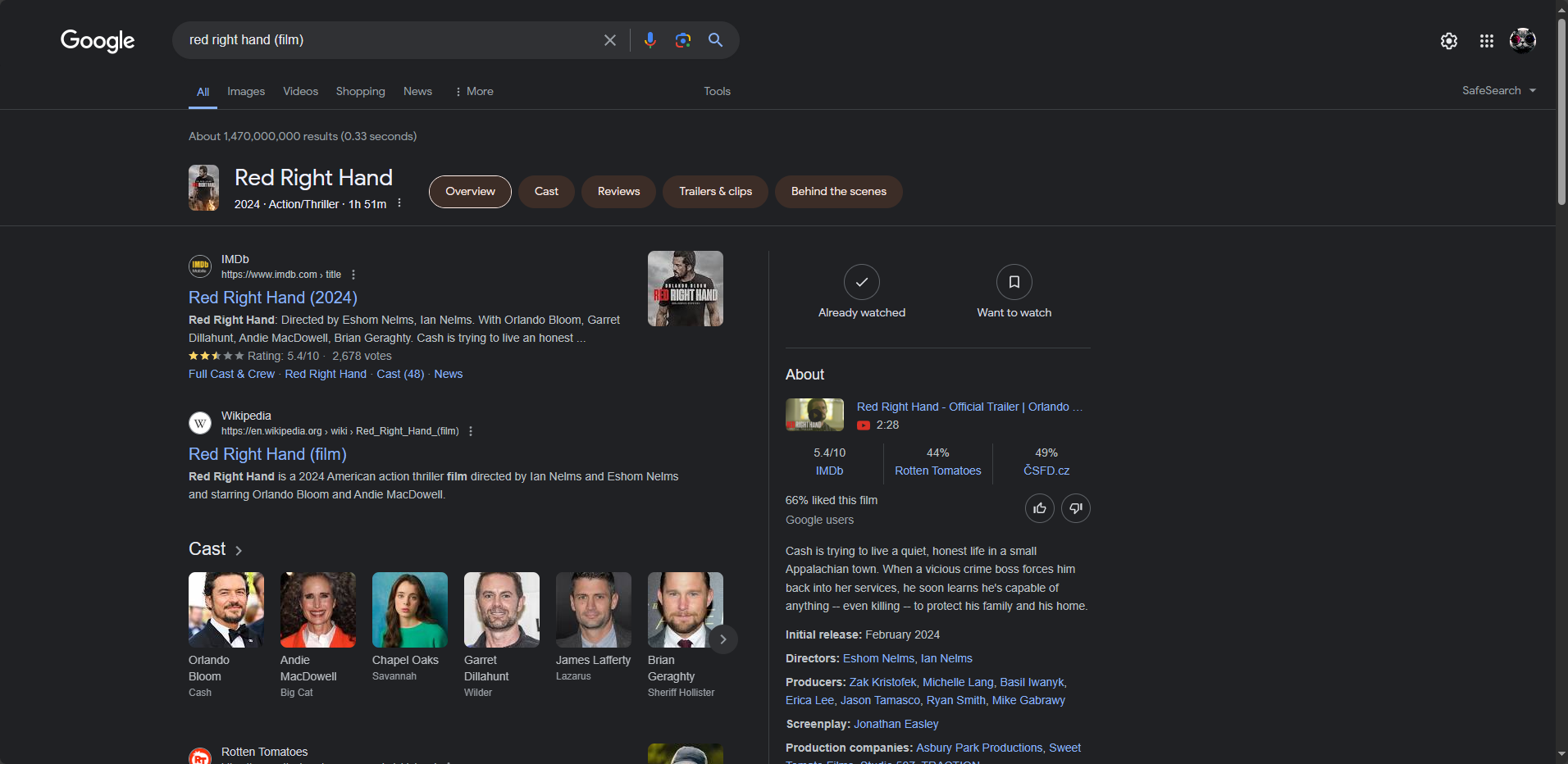This screenshot has width=1568, height=764.
Task: Open IMDb result poster thumbnail
Action: tap(686, 289)
